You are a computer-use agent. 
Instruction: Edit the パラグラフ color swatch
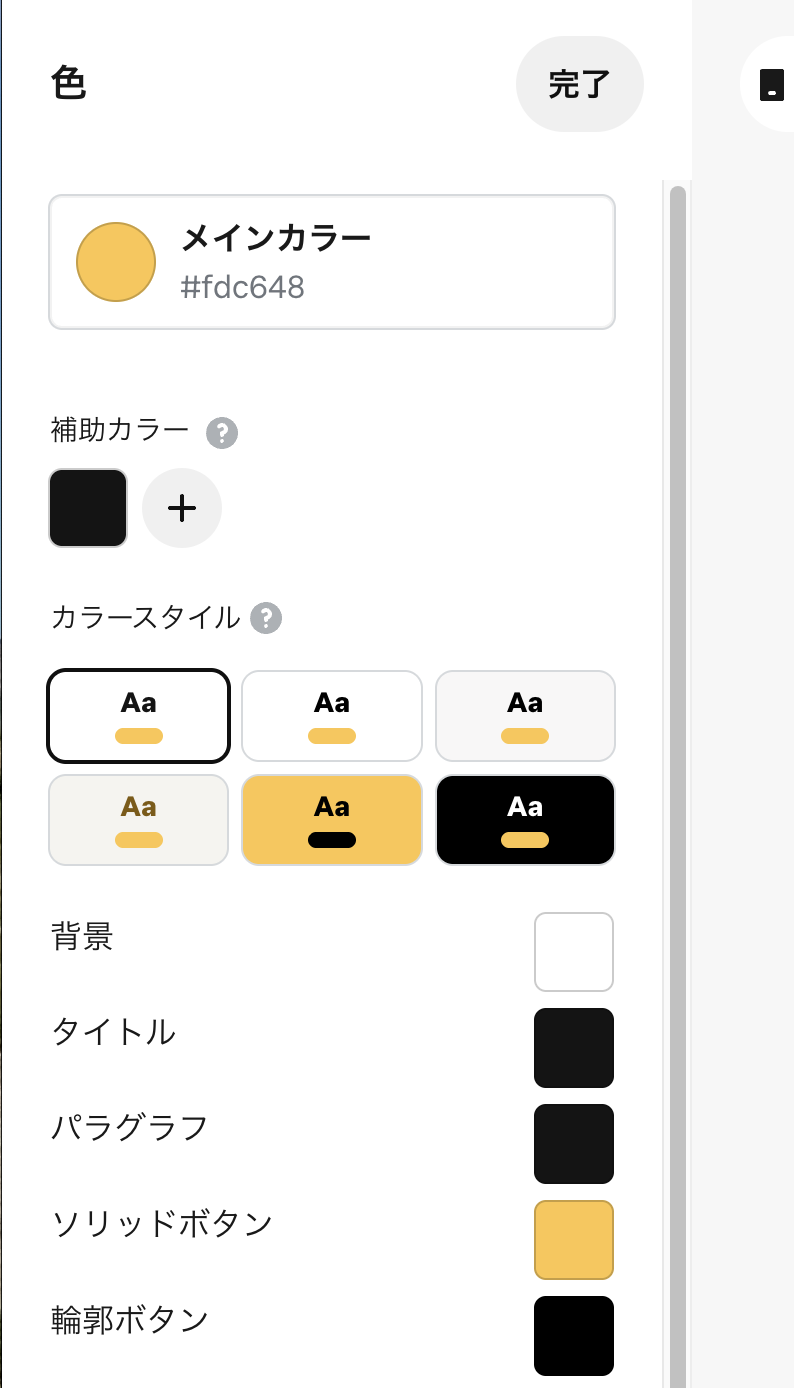pyautogui.click(x=573, y=1143)
